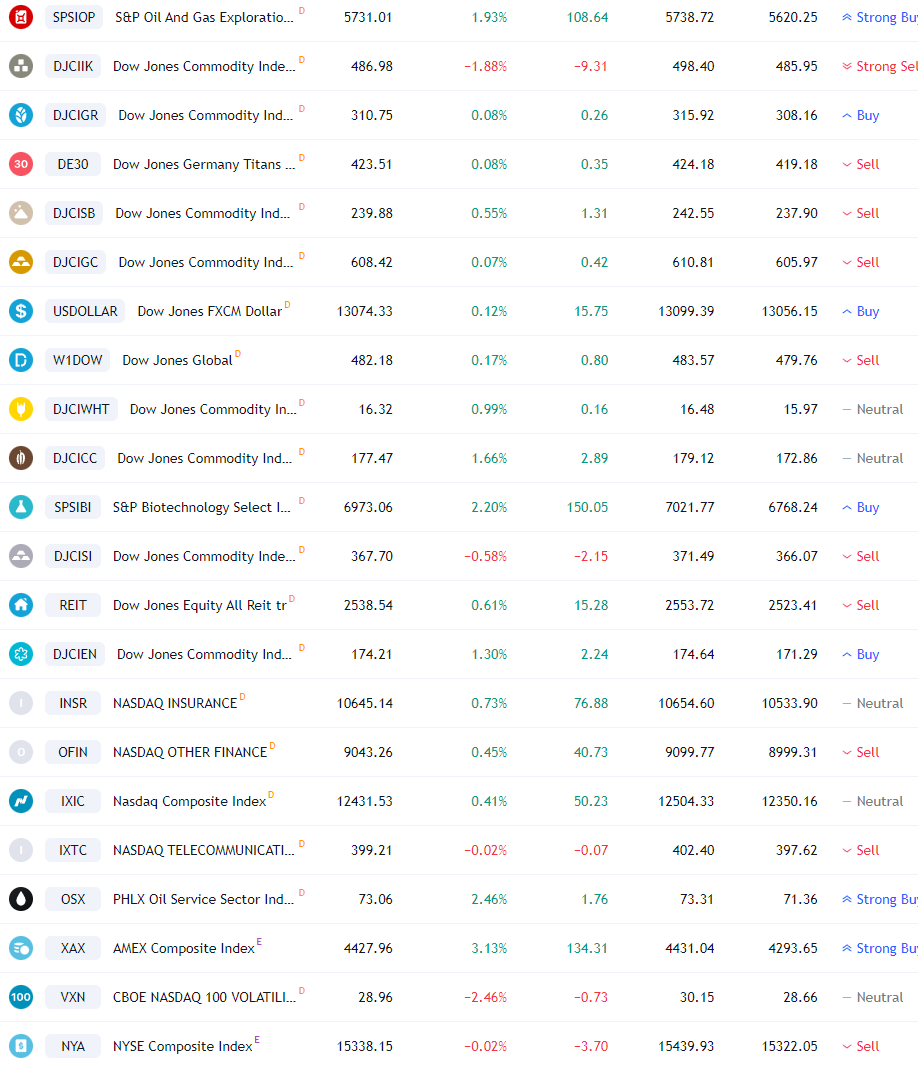Open the IXIC ticker symbol
The width and height of the screenshot is (918, 1068).
click(x=73, y=802)
